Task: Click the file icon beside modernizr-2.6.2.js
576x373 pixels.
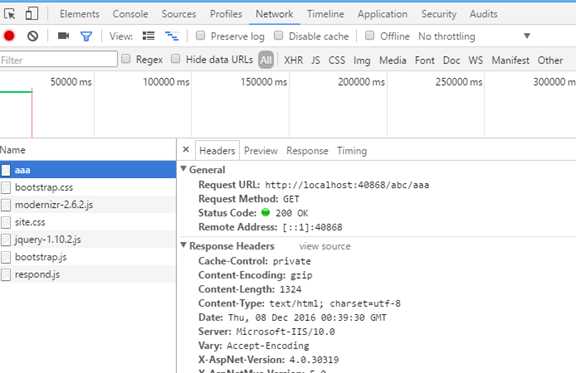Action: (x=6, y=205)
